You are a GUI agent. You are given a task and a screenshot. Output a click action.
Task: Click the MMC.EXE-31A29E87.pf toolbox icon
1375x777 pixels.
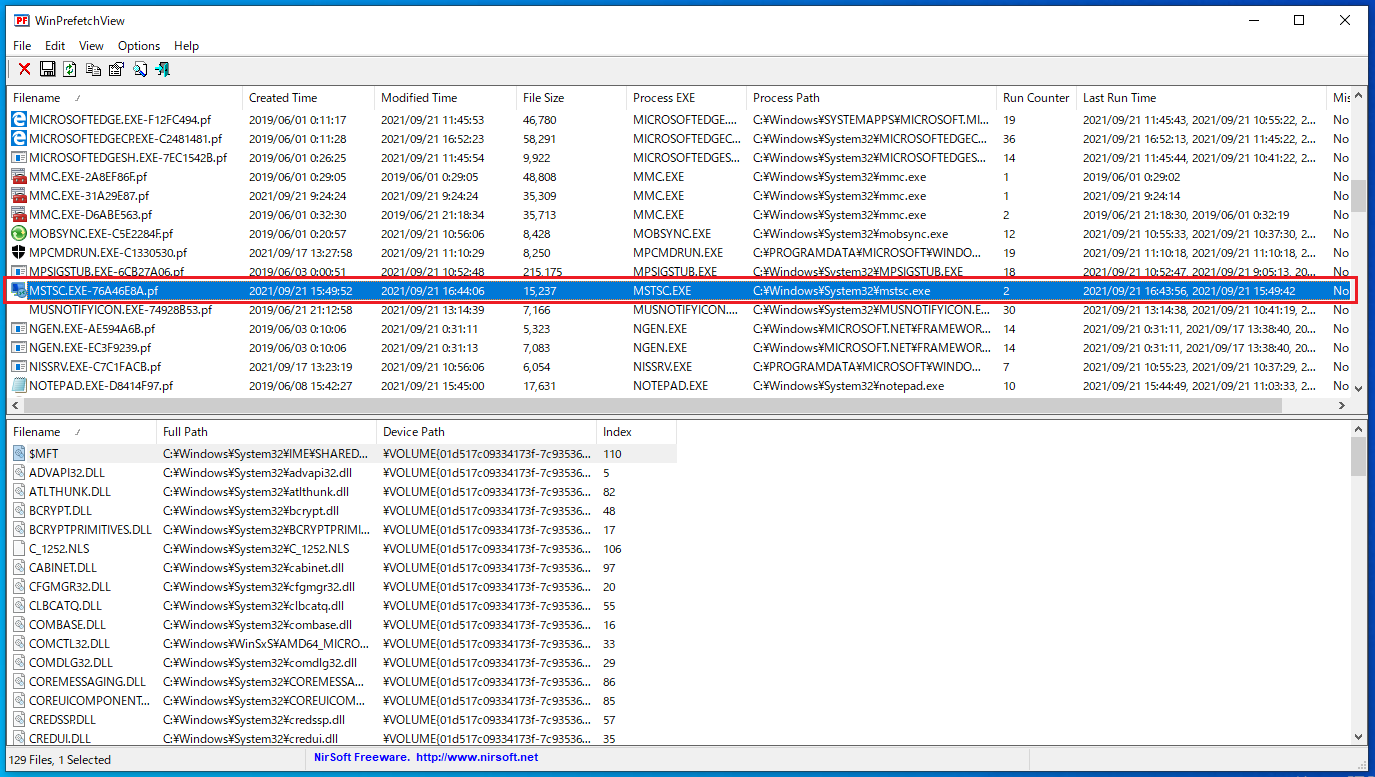[18, 196]
